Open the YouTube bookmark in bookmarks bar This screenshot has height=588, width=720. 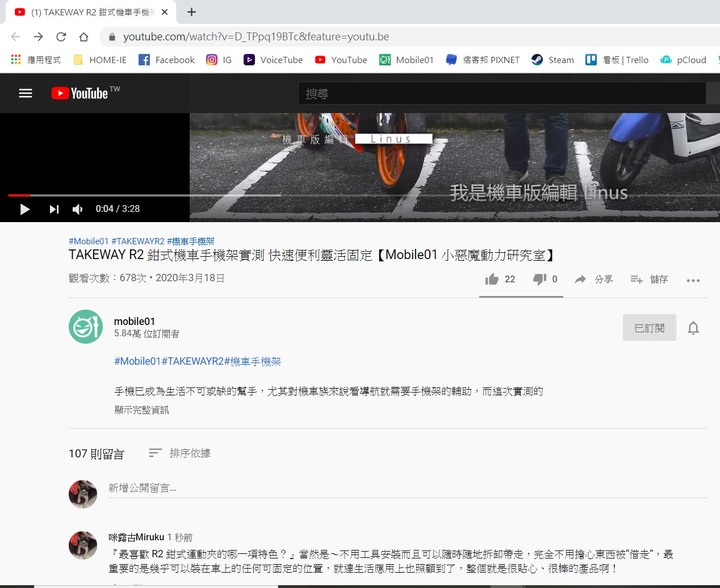341,60
